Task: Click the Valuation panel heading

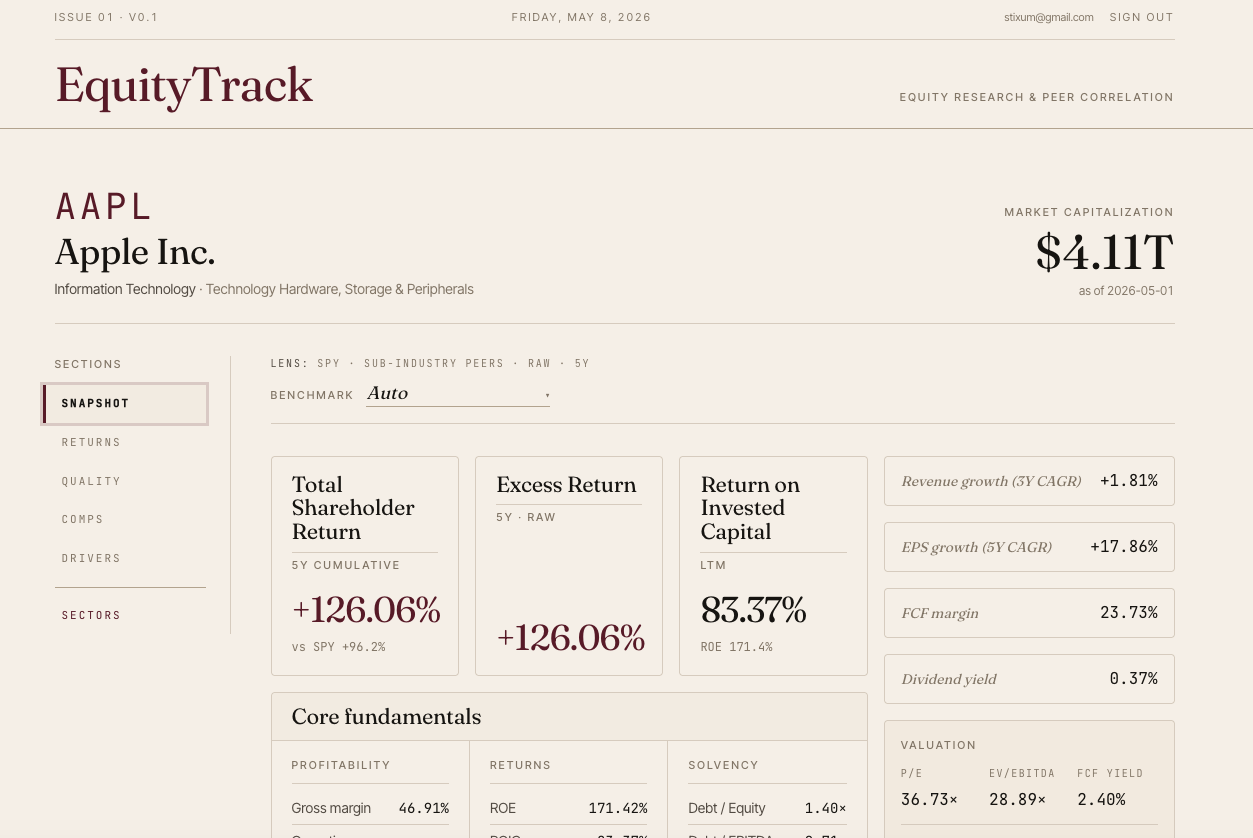Action: (938, 745)
